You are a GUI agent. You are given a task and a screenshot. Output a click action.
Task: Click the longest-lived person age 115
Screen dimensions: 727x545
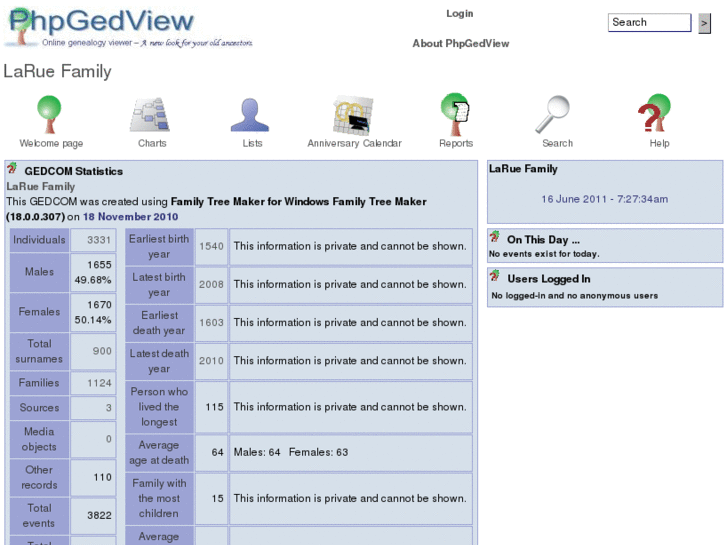pyautogui.click(x=214, y=407)
